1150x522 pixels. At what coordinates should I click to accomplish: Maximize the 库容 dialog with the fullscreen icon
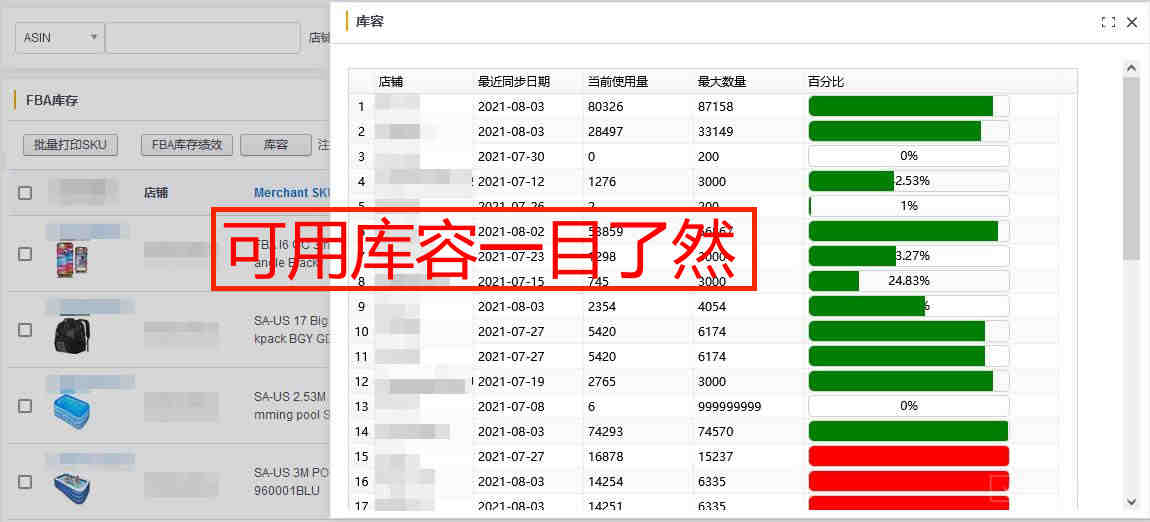point(1108,23)
